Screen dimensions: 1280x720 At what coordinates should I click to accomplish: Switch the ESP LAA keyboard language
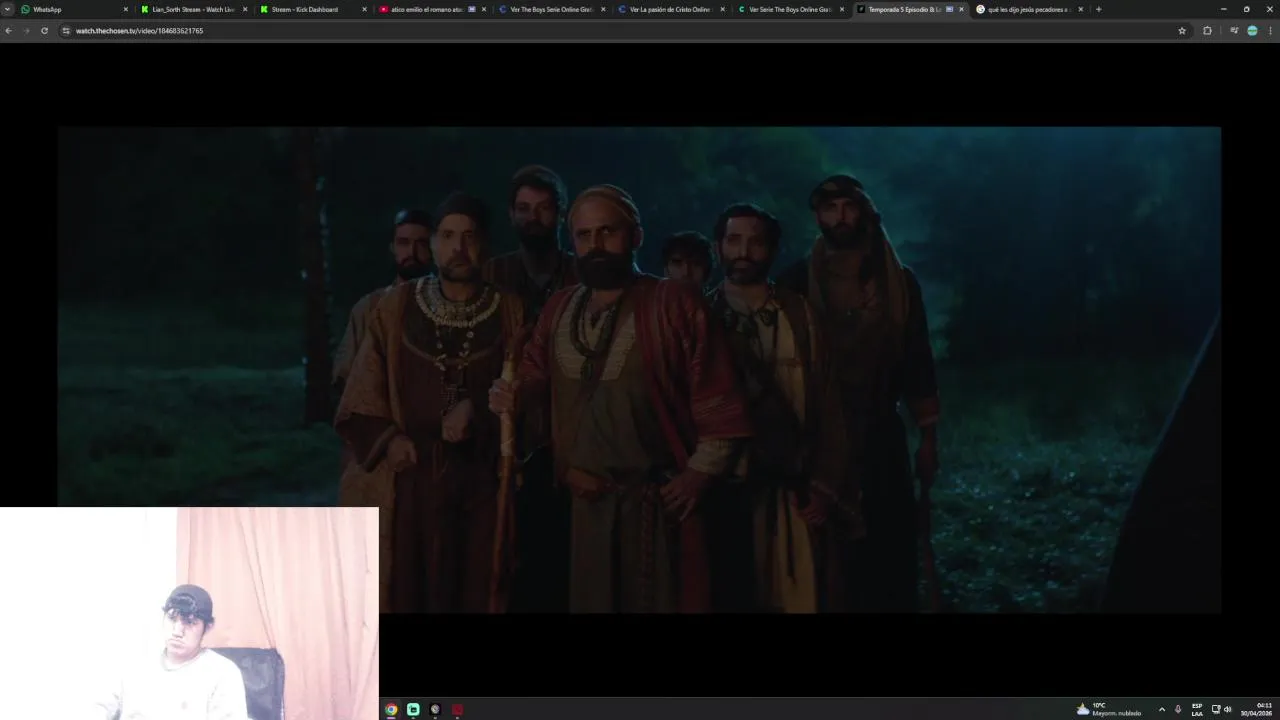pyautogui.click(x=1197, y=709)
